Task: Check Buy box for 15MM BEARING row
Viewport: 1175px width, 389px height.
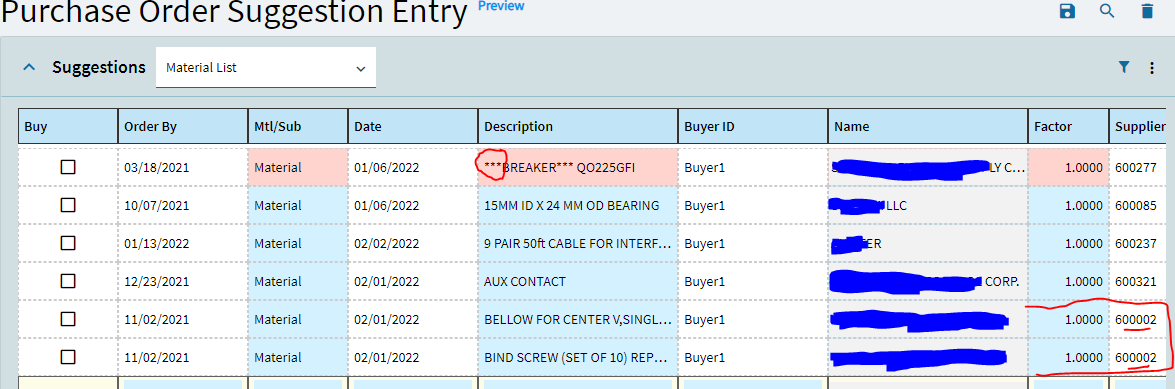Action: [68, 205]
